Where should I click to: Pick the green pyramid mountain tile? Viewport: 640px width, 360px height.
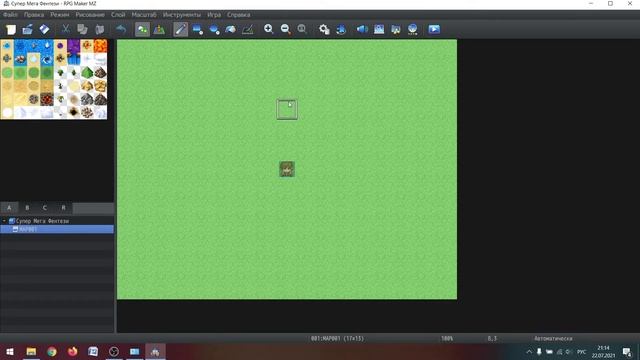click(87, 73)
